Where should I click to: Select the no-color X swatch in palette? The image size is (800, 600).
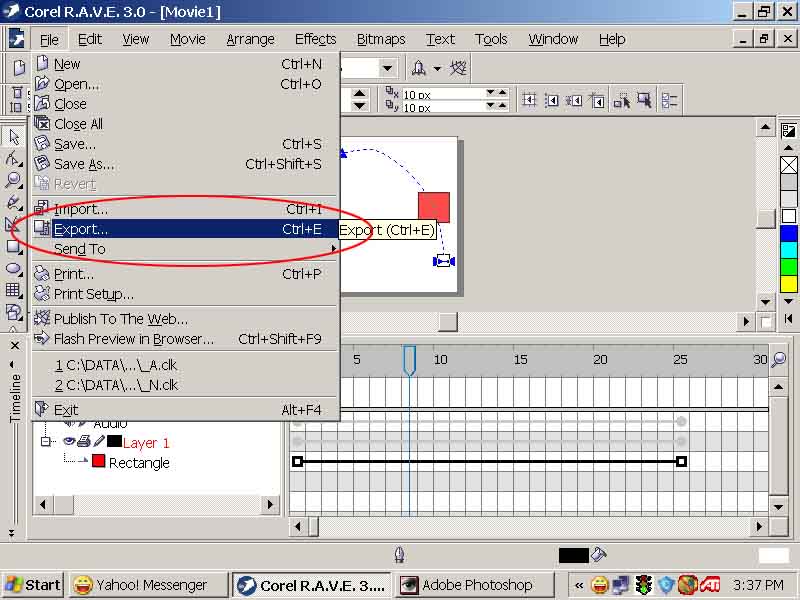point(789,165)
